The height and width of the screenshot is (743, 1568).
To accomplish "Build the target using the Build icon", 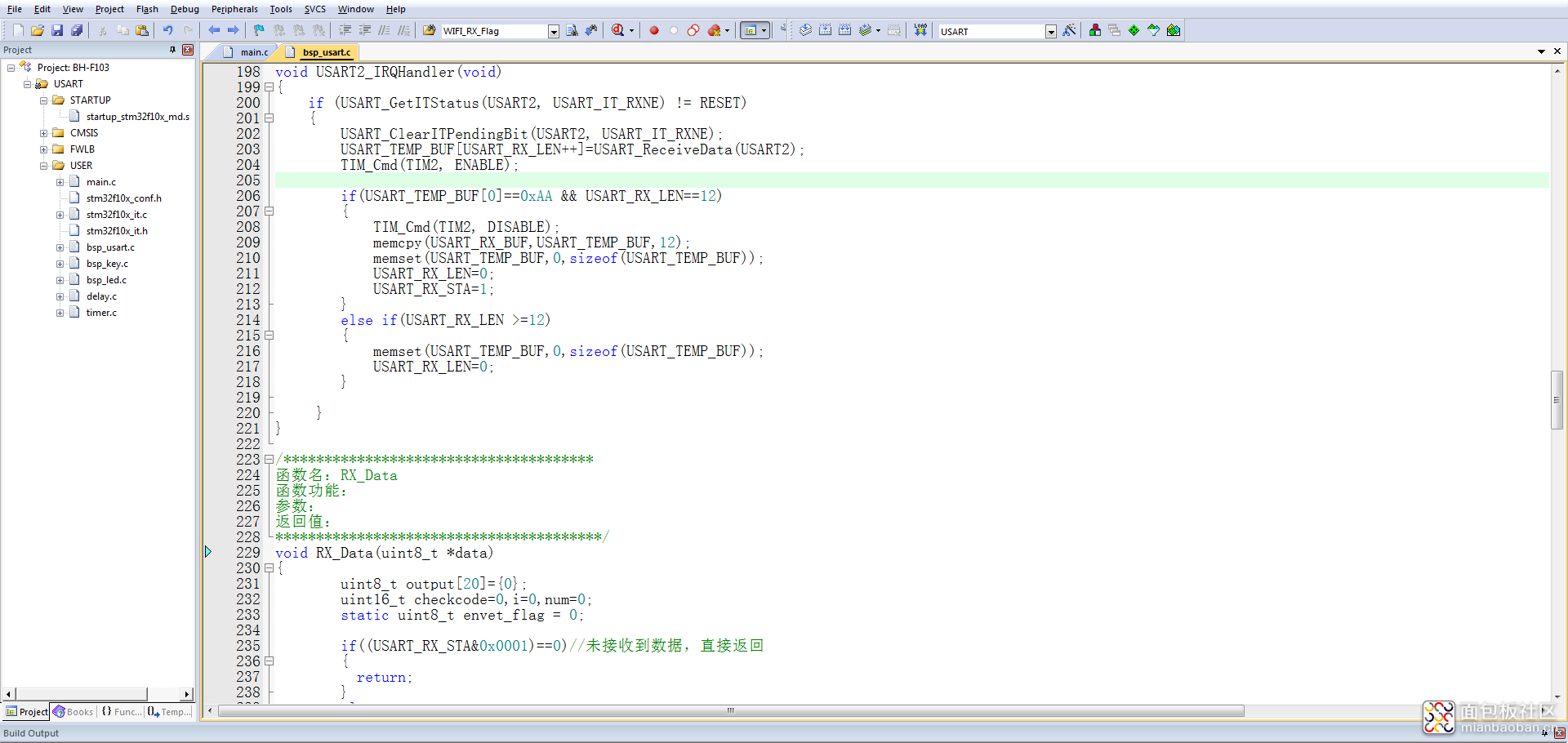I will coord(826,30).
